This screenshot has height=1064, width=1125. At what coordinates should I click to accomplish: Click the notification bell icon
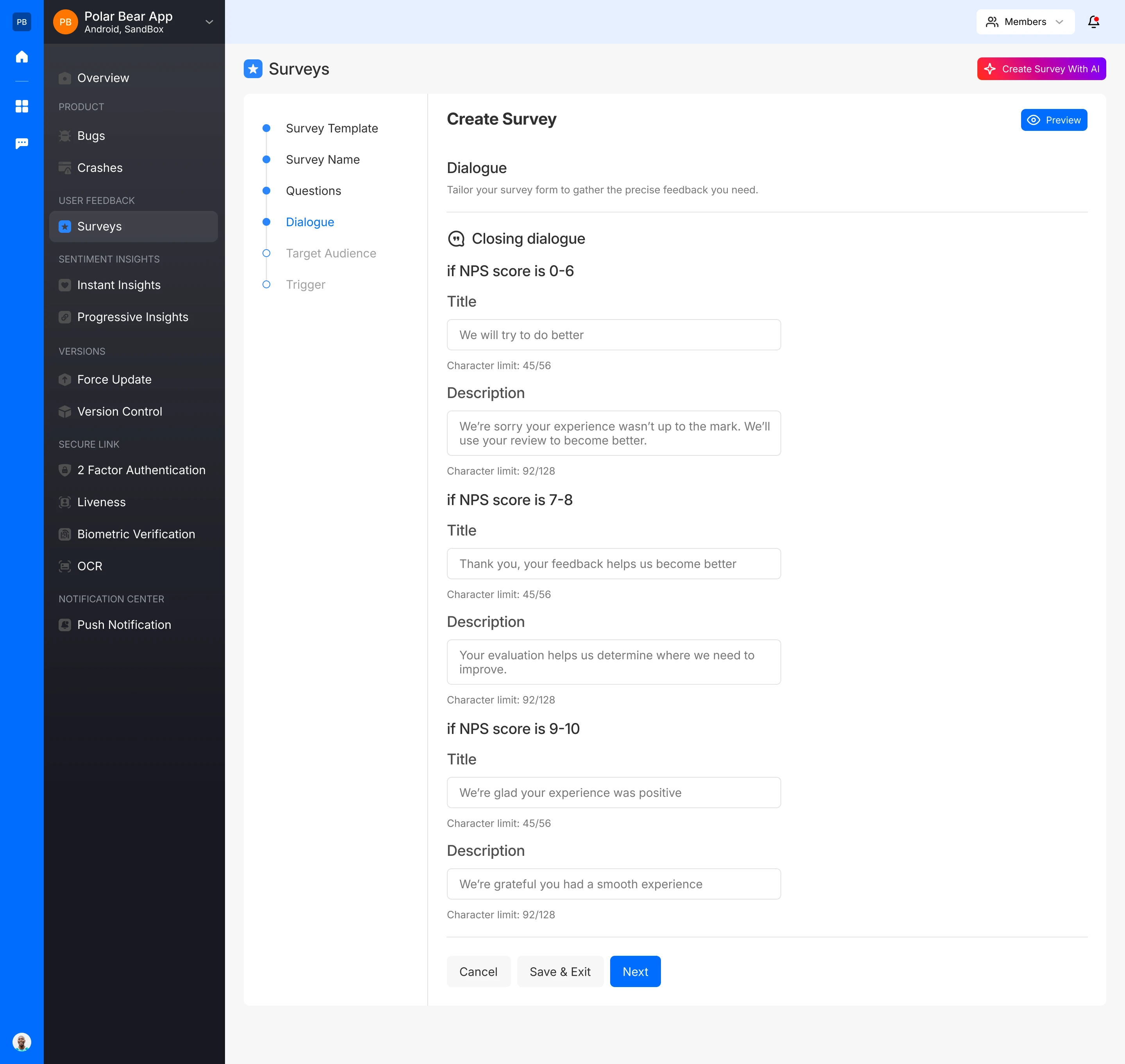click(x=1093, y=21)
